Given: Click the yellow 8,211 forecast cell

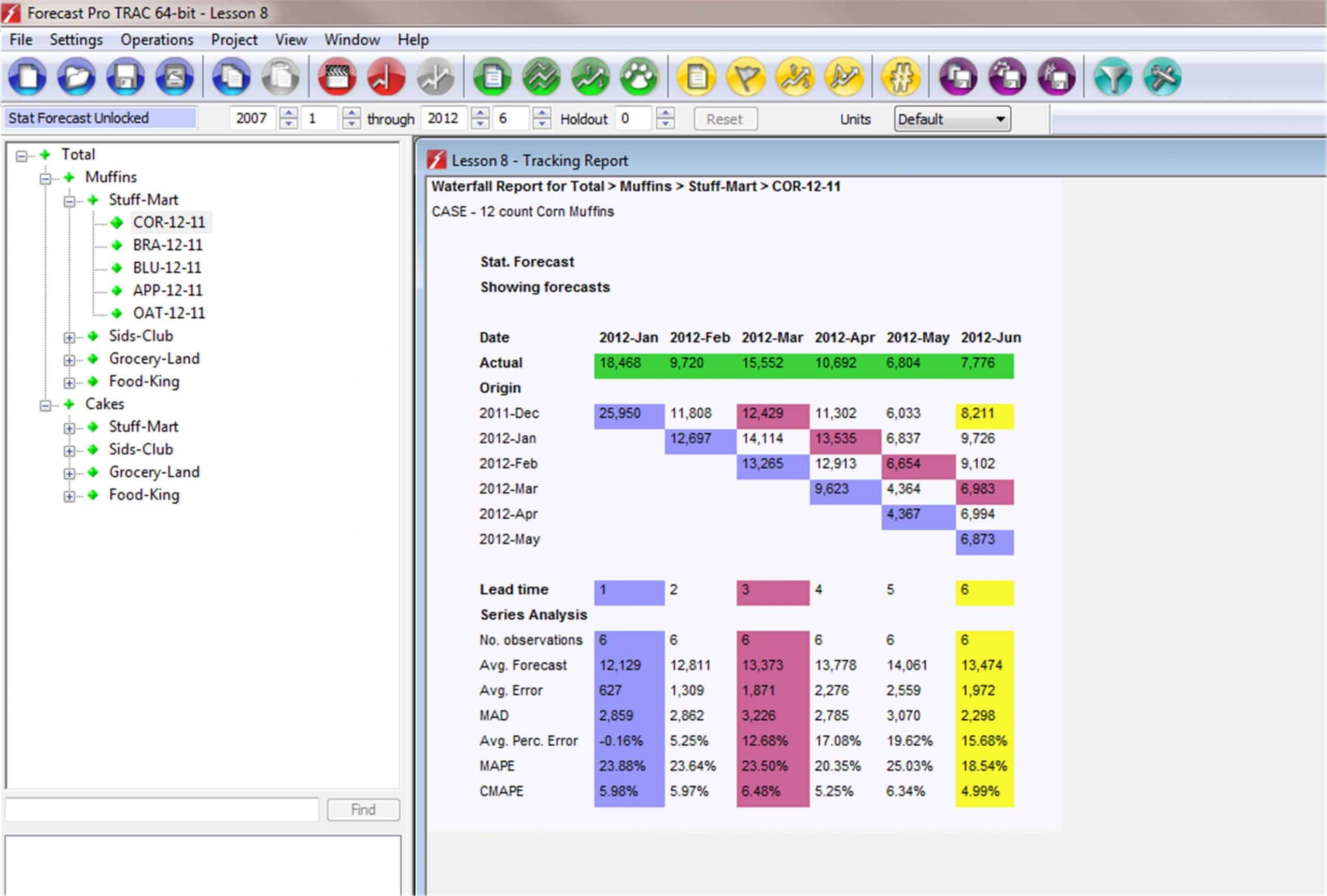Looking at the screenshot, I should [985, 416].
